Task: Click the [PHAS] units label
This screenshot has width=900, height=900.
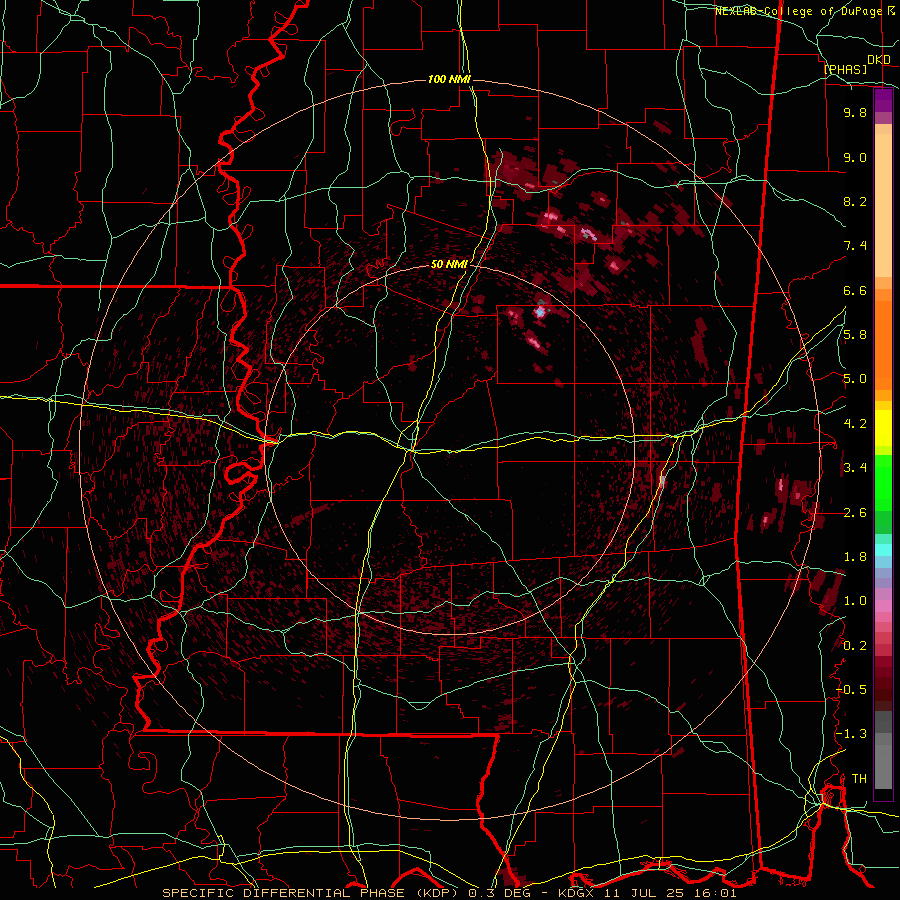Action: (x=845, y=69)
